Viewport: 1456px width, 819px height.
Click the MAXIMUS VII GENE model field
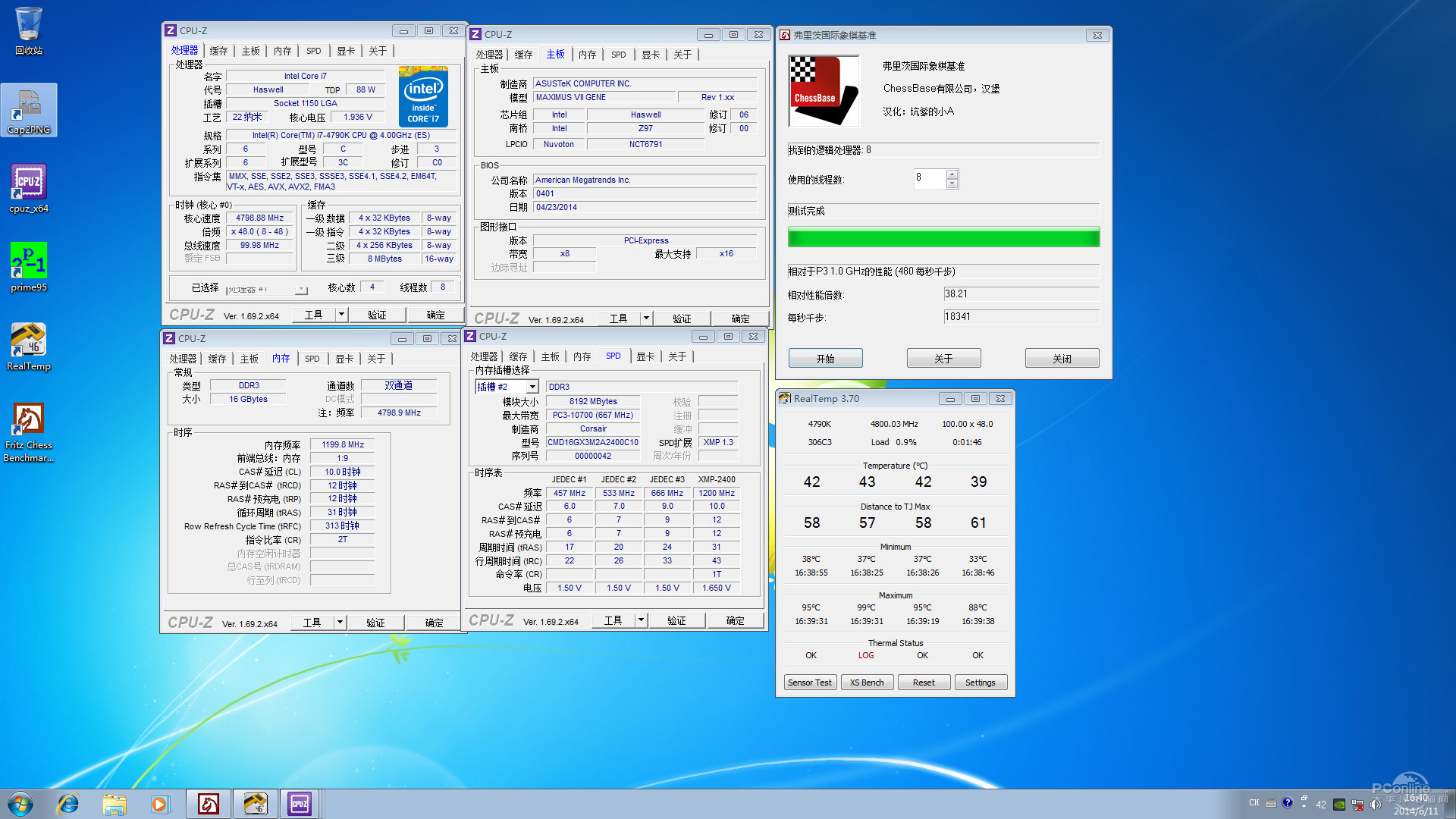click(x=604, y=97)
